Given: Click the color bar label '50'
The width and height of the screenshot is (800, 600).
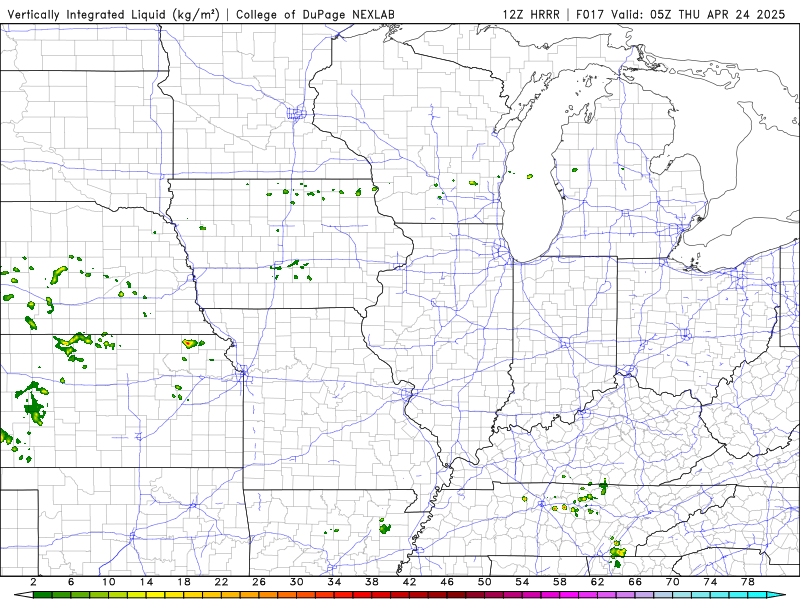Looking at the screenshot, I should (485, 582).
